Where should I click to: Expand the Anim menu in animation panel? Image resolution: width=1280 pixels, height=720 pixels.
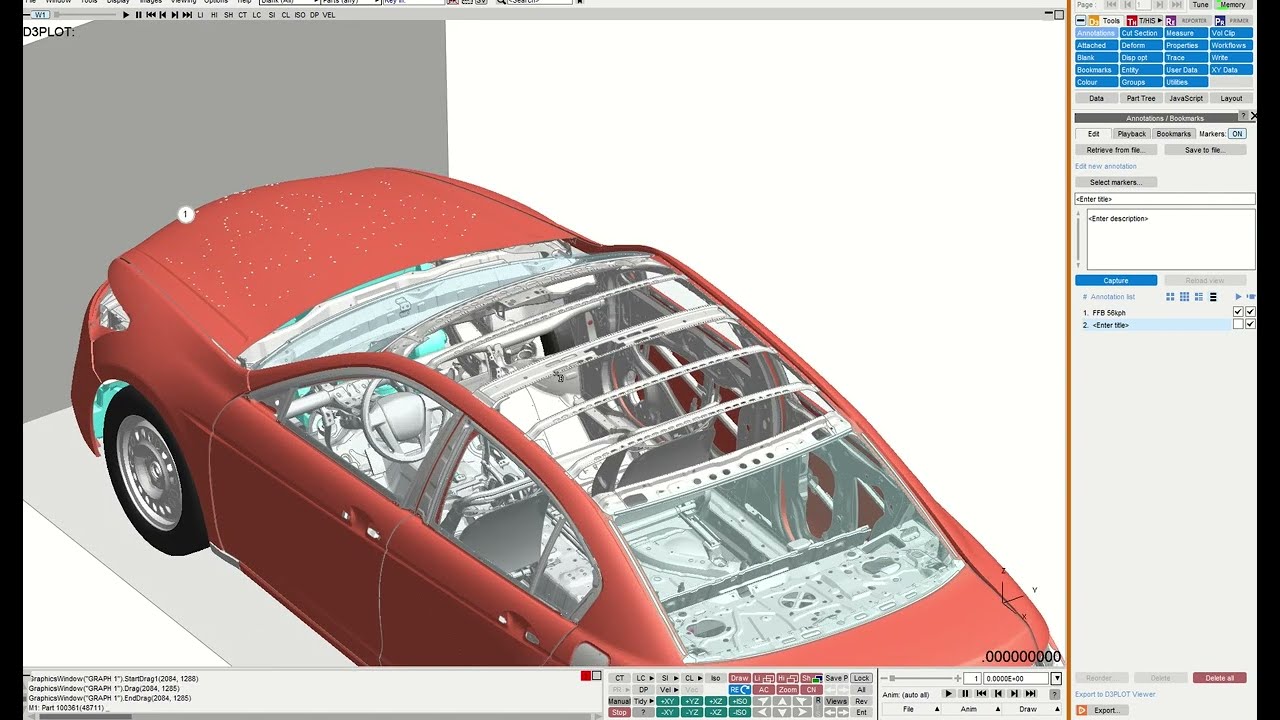pyautogui.click(x=972, y=709)
